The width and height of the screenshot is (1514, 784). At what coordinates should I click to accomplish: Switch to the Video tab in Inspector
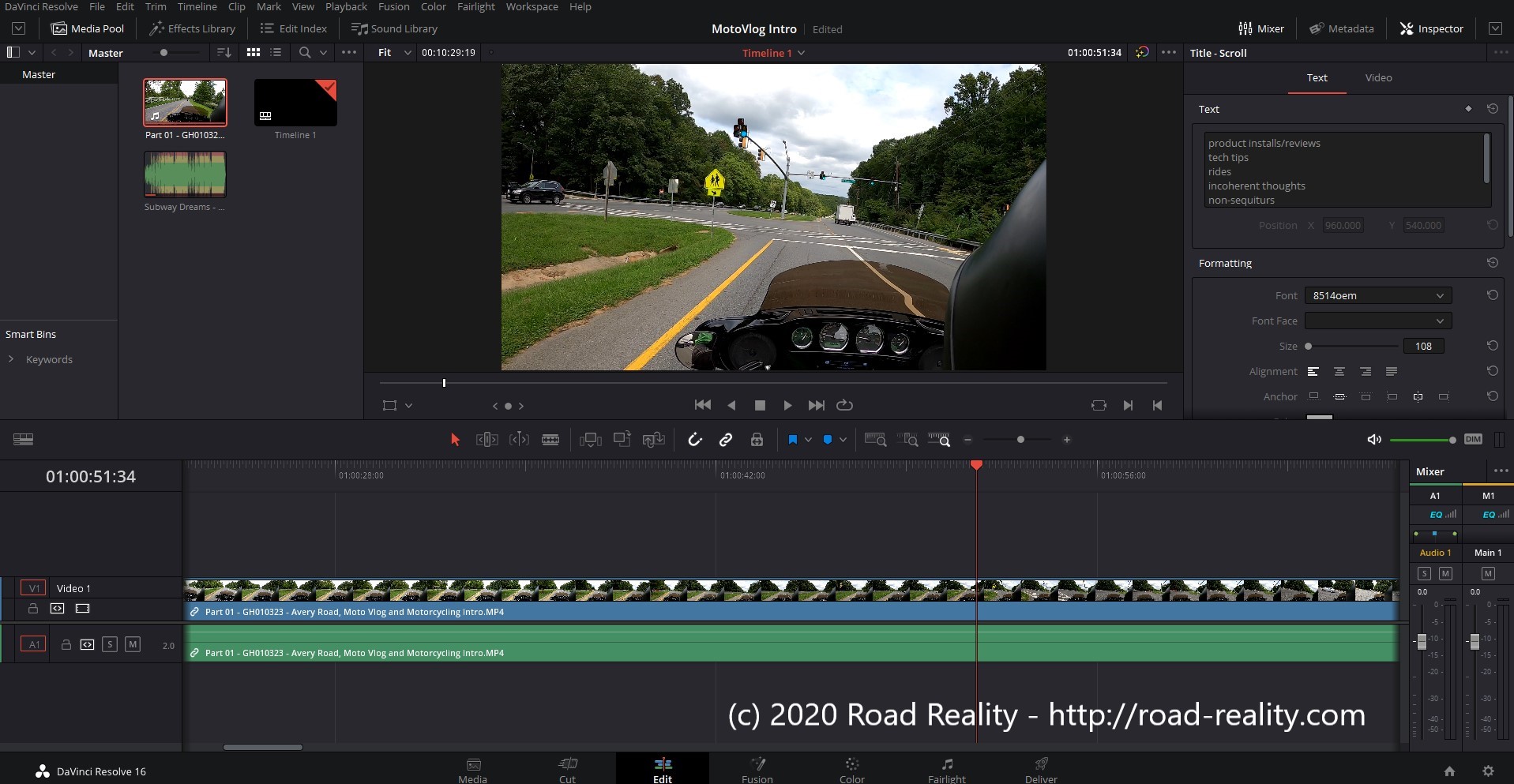(1378, 77)
